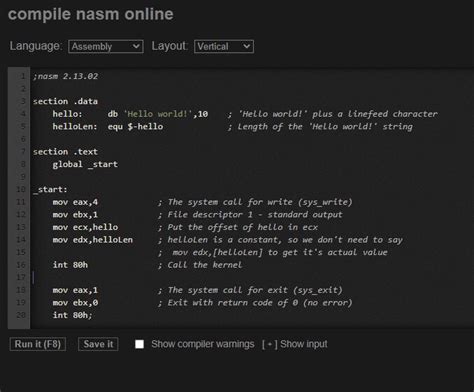
Task: Click line number 1 in the gutter
Action: click(x=23, y=76)
